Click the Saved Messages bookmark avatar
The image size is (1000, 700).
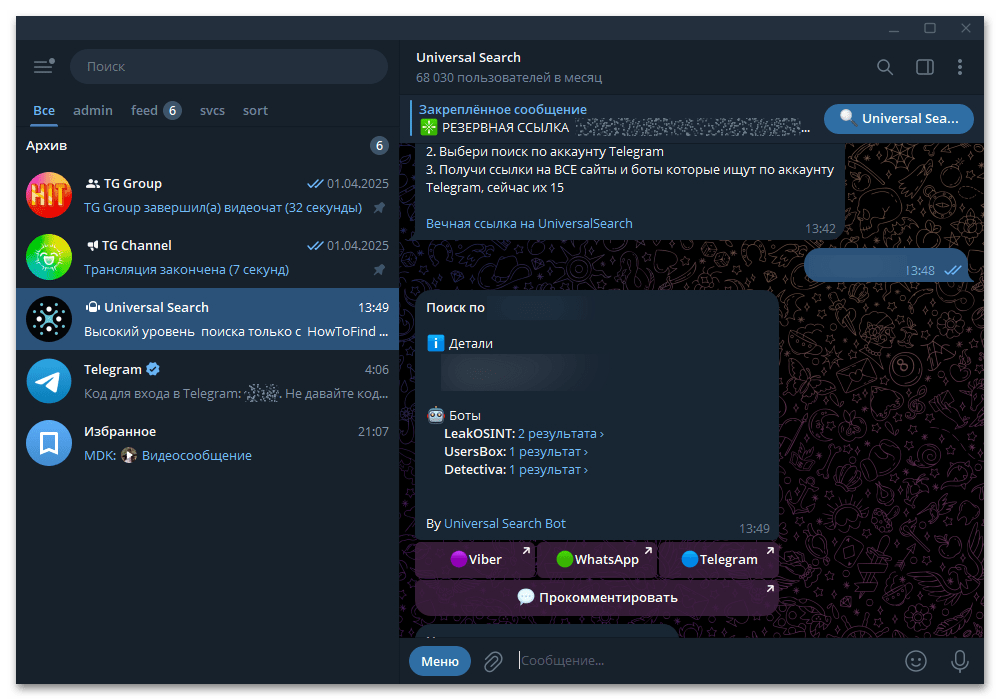(49, 443)
